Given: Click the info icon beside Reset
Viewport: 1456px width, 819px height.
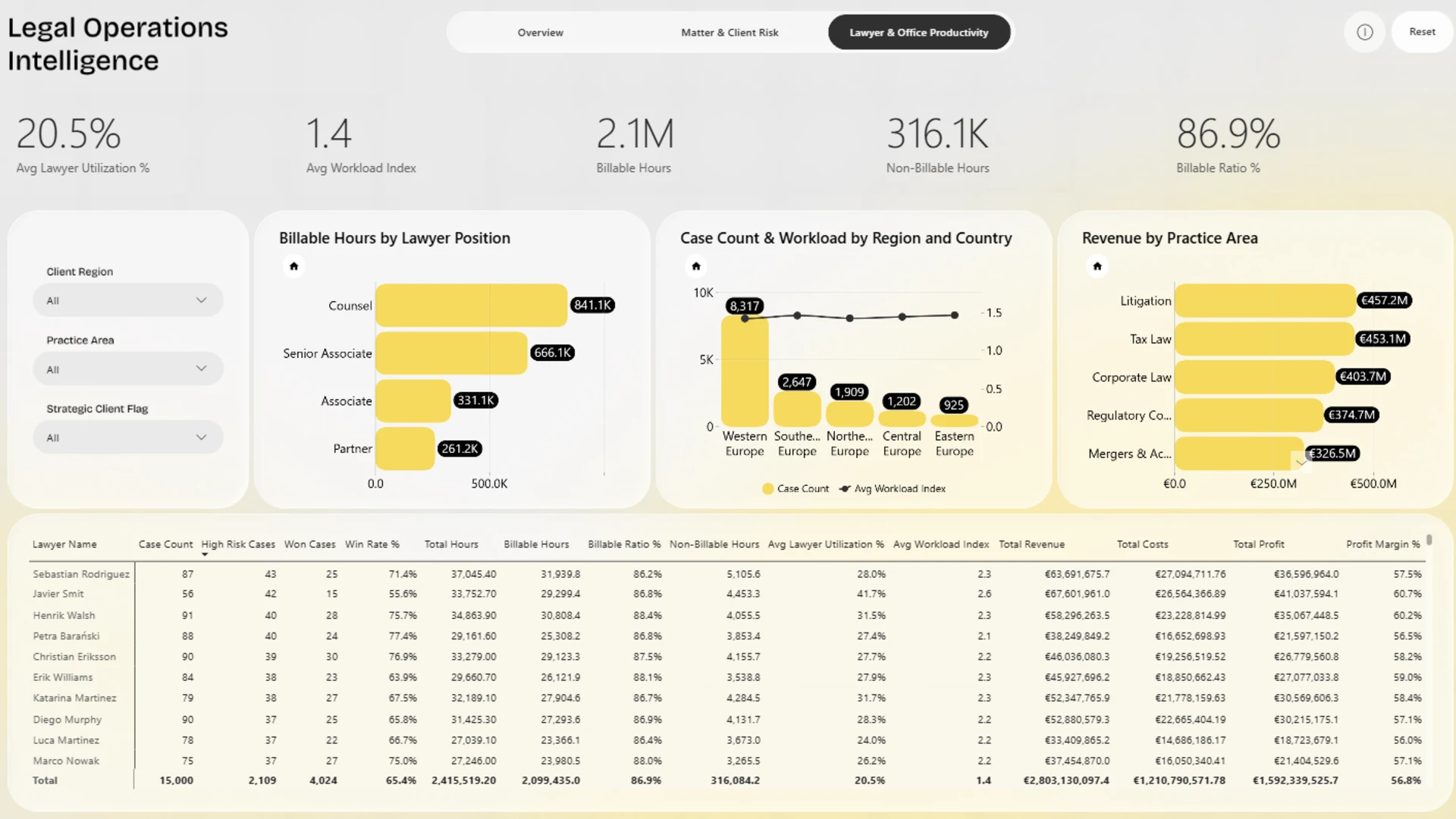Looking at the screenshot, I should 1364,32.
